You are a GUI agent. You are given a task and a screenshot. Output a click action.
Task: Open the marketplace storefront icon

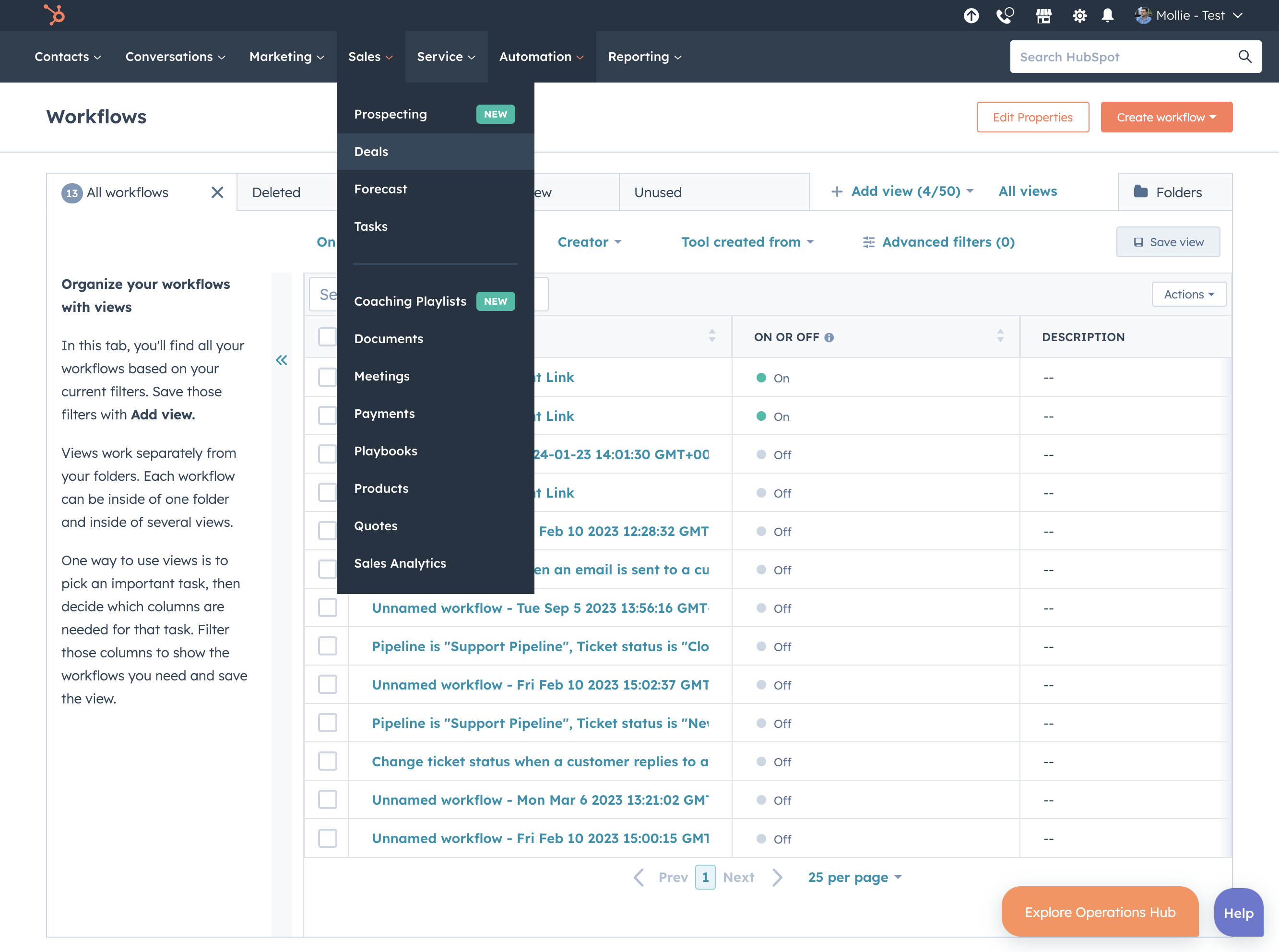click(1043, 15)
